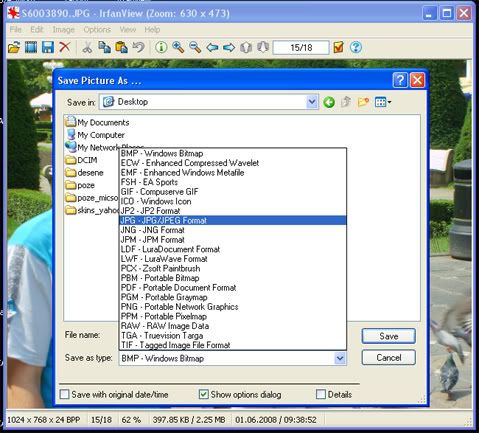Open My Computer in file list
Viewport: 479px width, 433px height.
(x=95, y=135)
